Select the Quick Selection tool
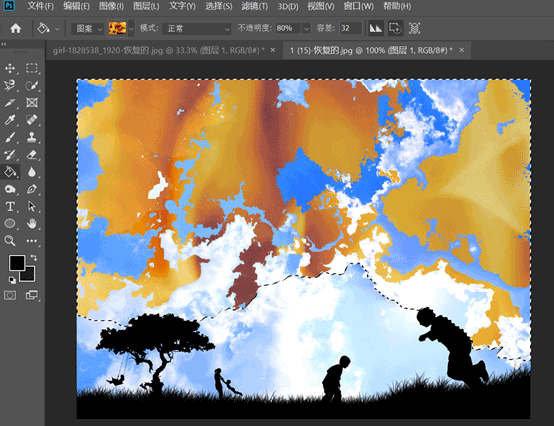The image size is (554, 426). tap(32, 85)
